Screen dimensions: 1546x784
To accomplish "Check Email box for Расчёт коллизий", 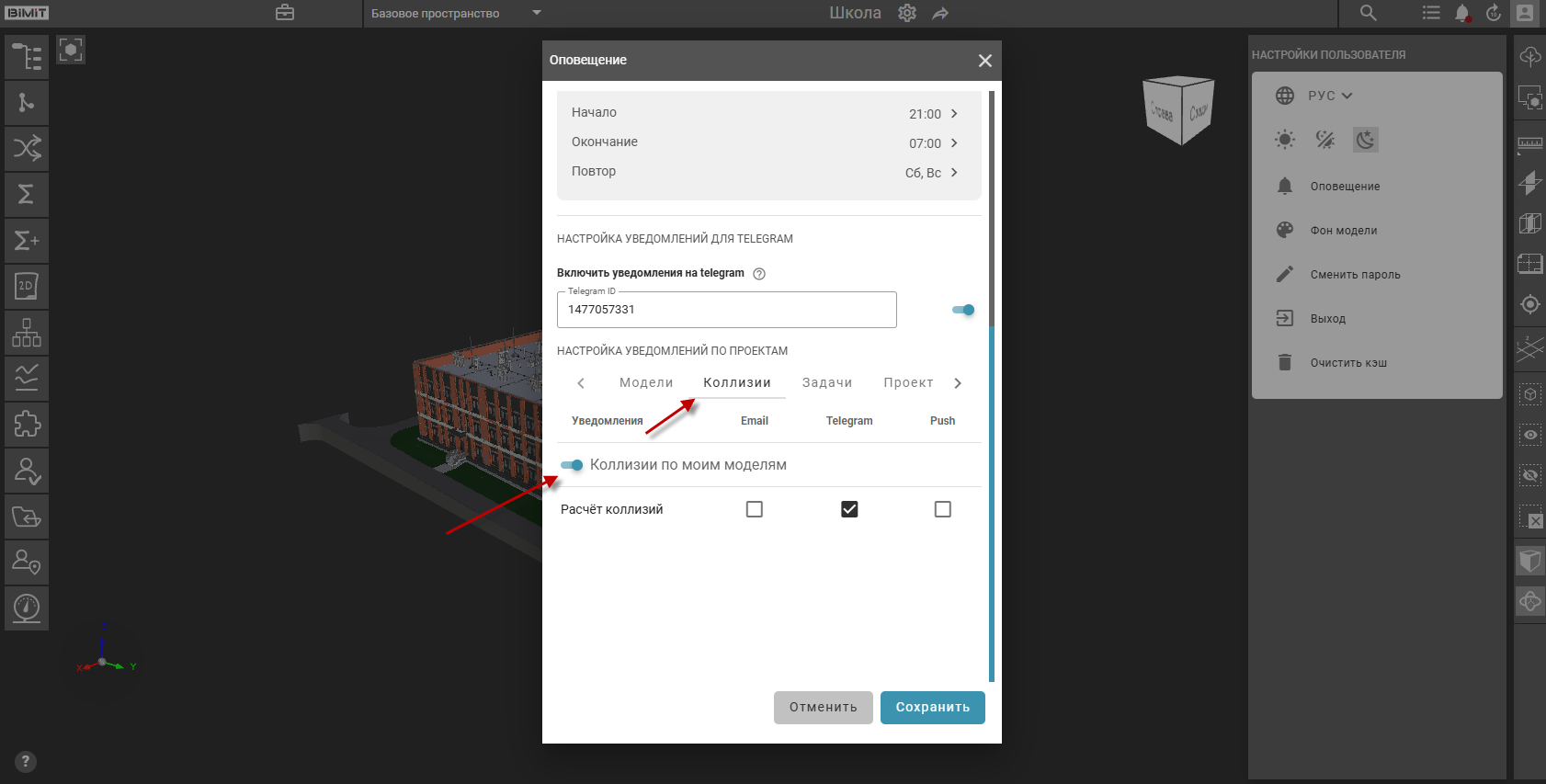I will click(755, 509).
